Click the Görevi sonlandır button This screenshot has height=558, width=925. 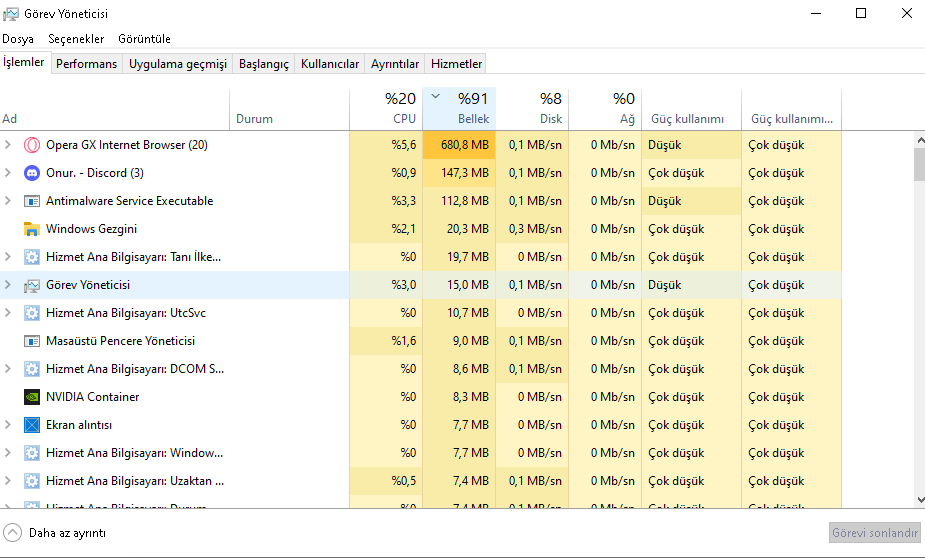[874, 533]
